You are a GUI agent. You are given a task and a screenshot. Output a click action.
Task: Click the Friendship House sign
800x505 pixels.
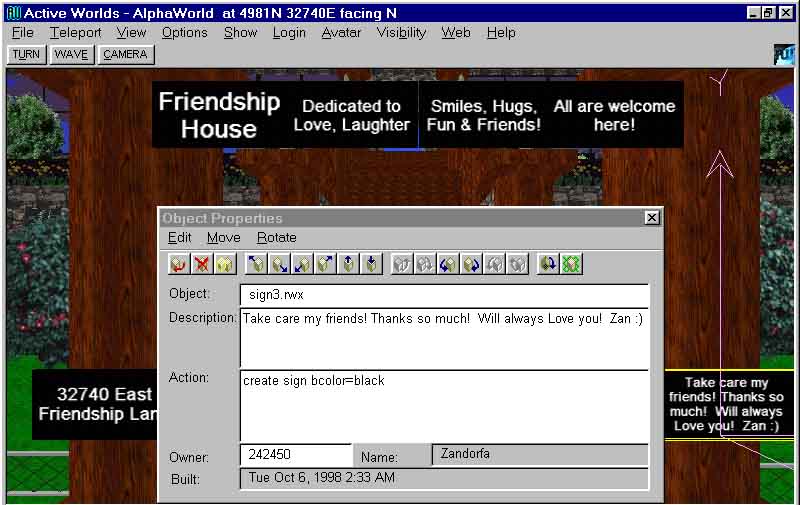[219, 115]
